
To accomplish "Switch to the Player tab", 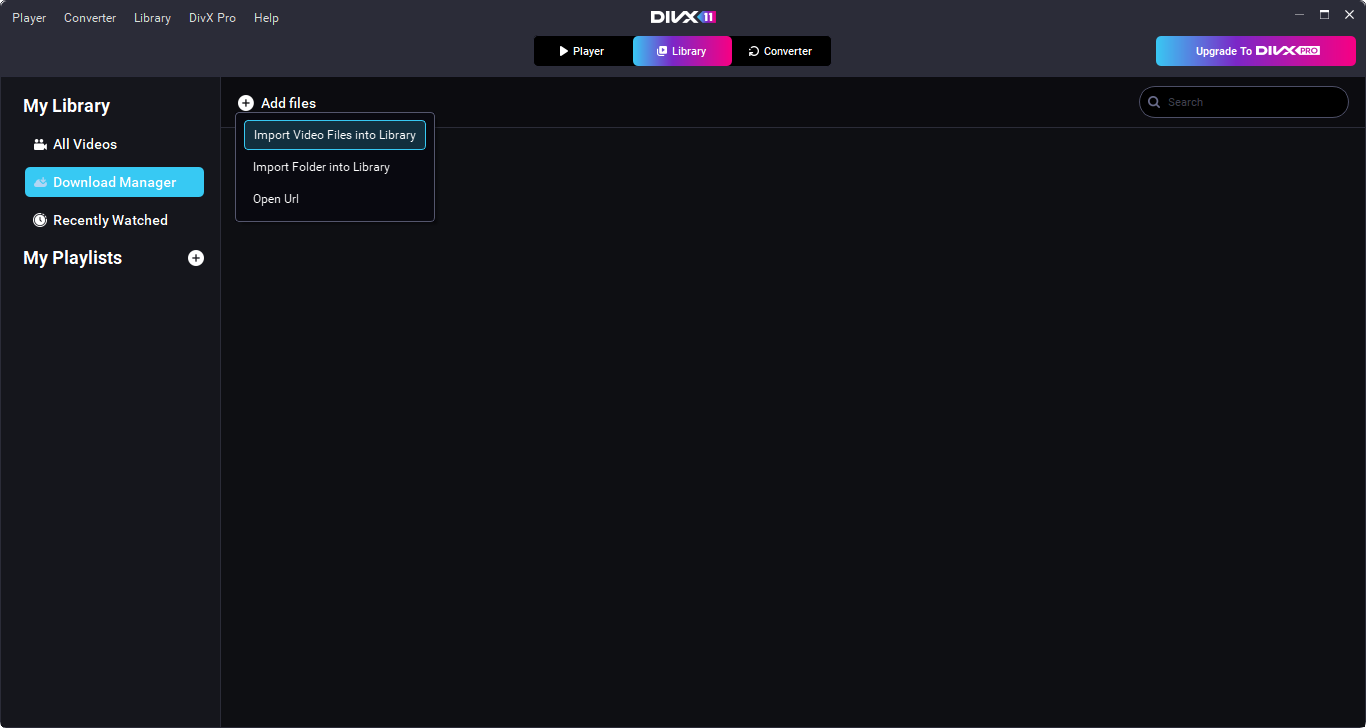I will [x=583, y=51].
